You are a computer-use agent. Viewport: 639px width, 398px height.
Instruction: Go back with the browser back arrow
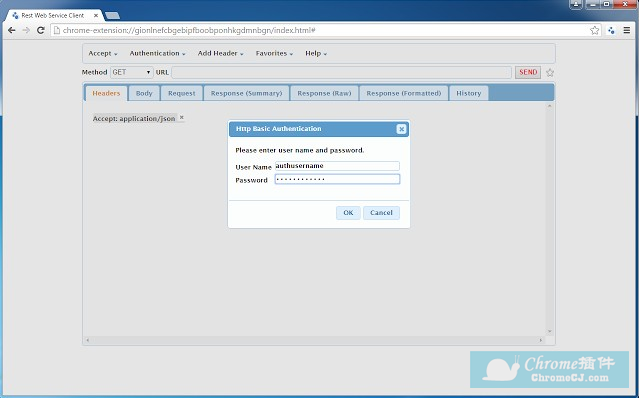12,30
